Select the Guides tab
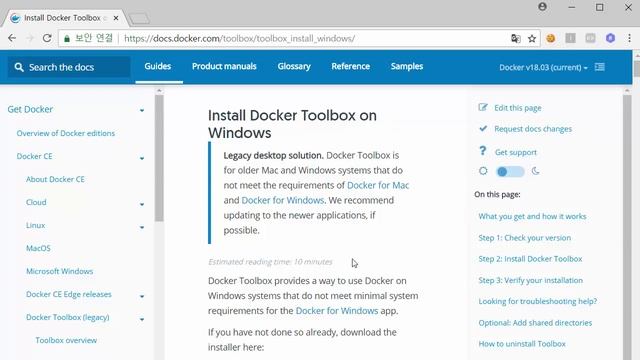This screenshot has height=360, width=640. point(158,66)
